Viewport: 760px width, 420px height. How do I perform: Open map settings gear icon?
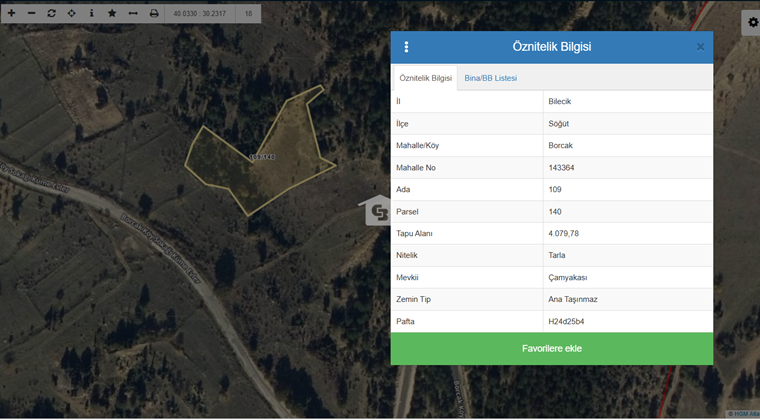(752, 22)
